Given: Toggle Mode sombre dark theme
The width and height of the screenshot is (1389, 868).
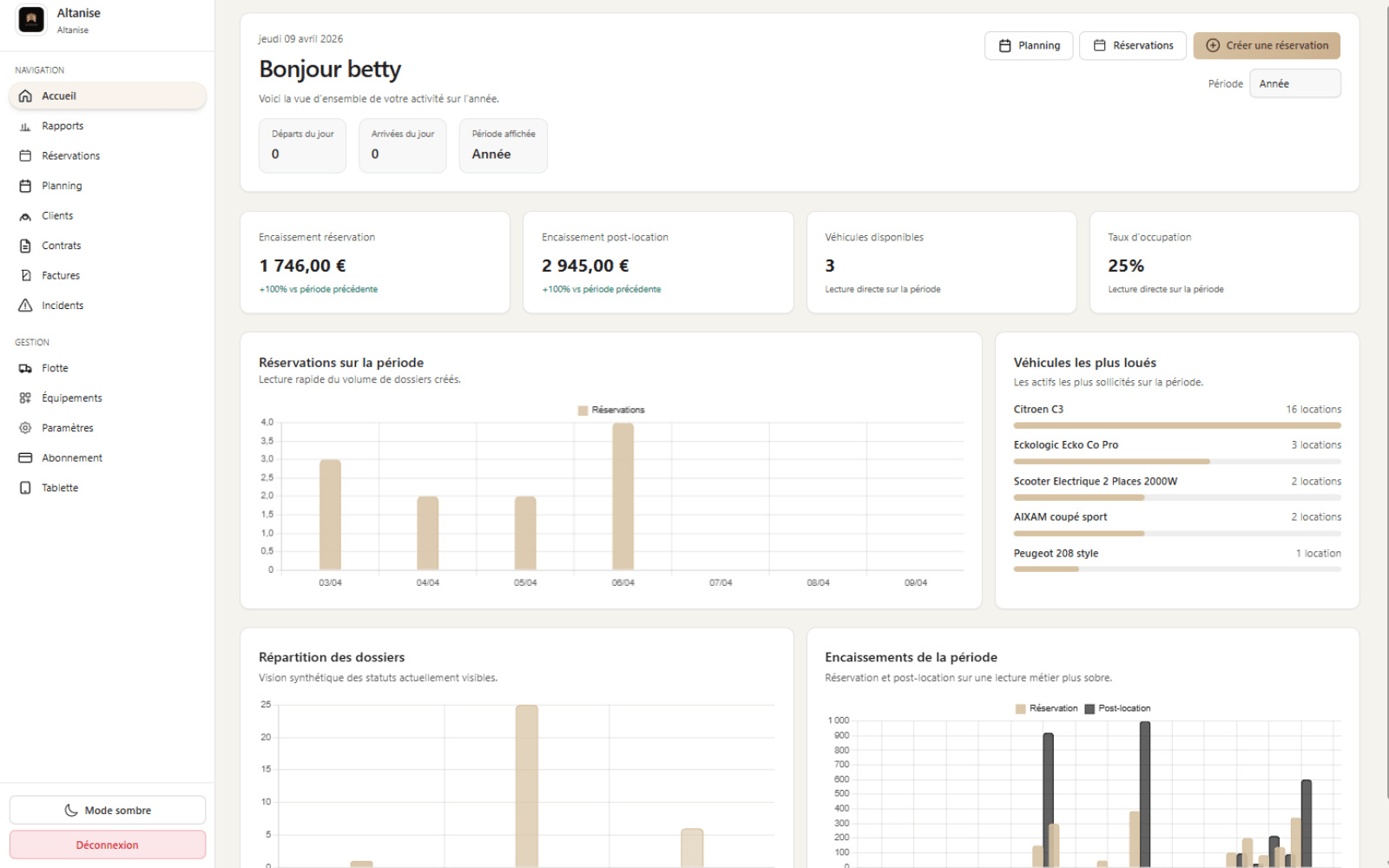Looking at the screenshot, I should tap(108, 810).
